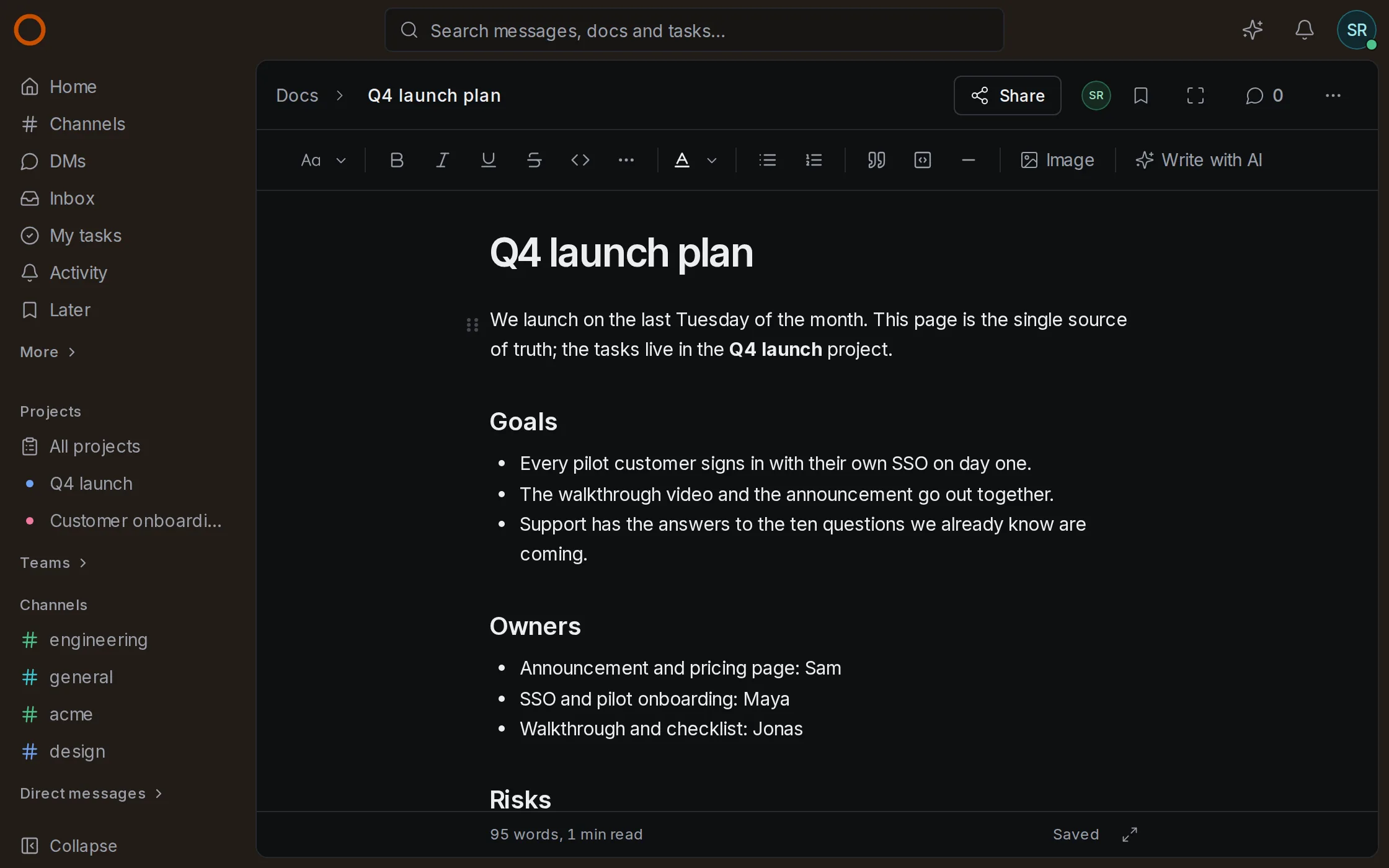The height and width of the screenshot is (868, 1389).
Task: Open the Inbox
Action: point(128,198)
